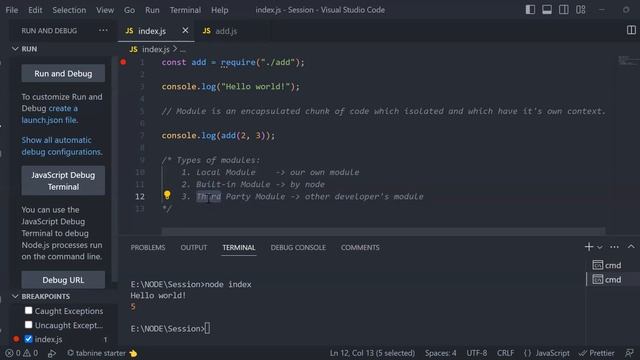Maximize the panel with the up chevron
This screenshot has width=640, height=360.
point(631,247)
